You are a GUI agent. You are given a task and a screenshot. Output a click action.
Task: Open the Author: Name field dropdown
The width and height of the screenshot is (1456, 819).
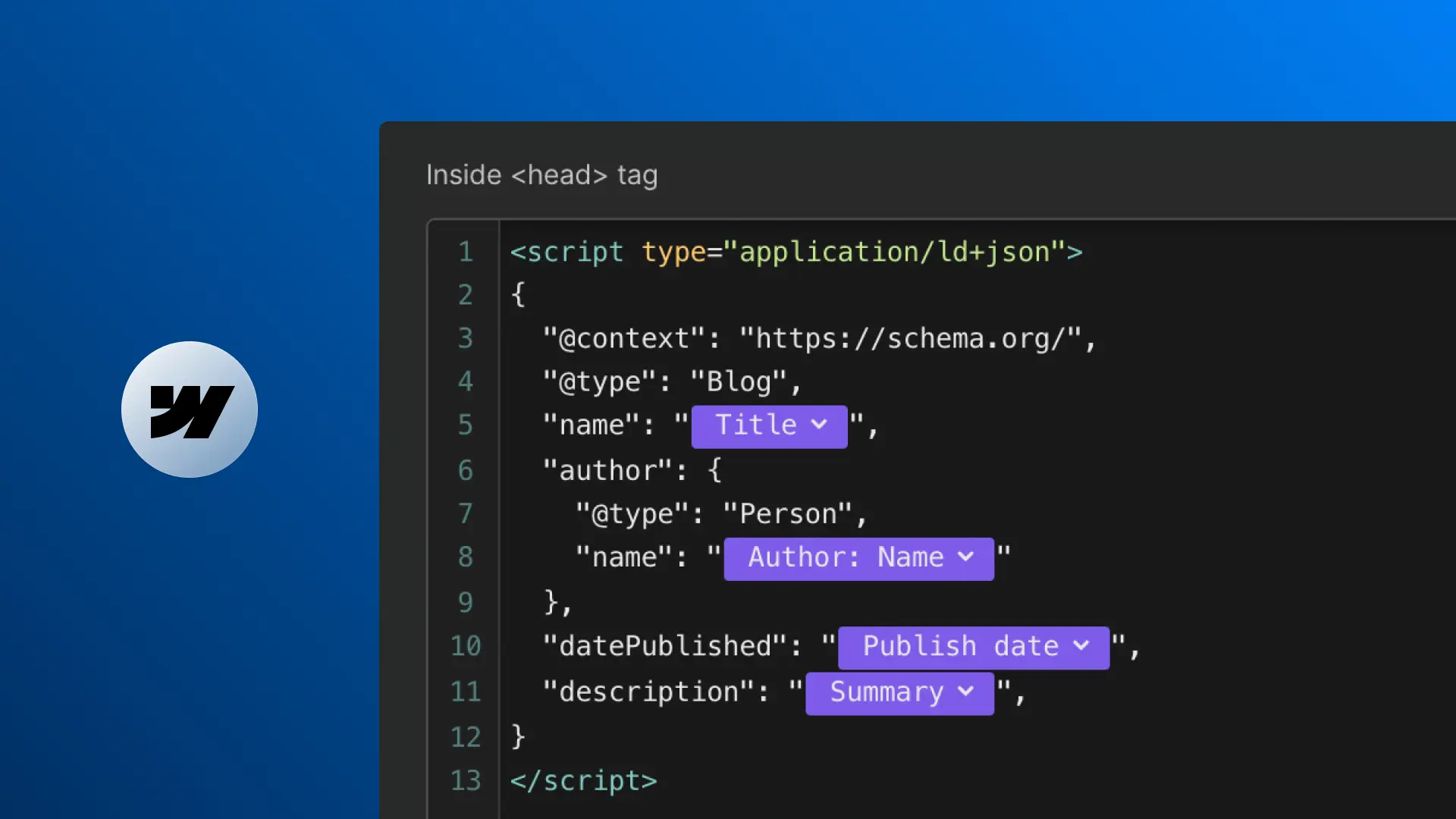pyautogui.click(x=859, y=559)
